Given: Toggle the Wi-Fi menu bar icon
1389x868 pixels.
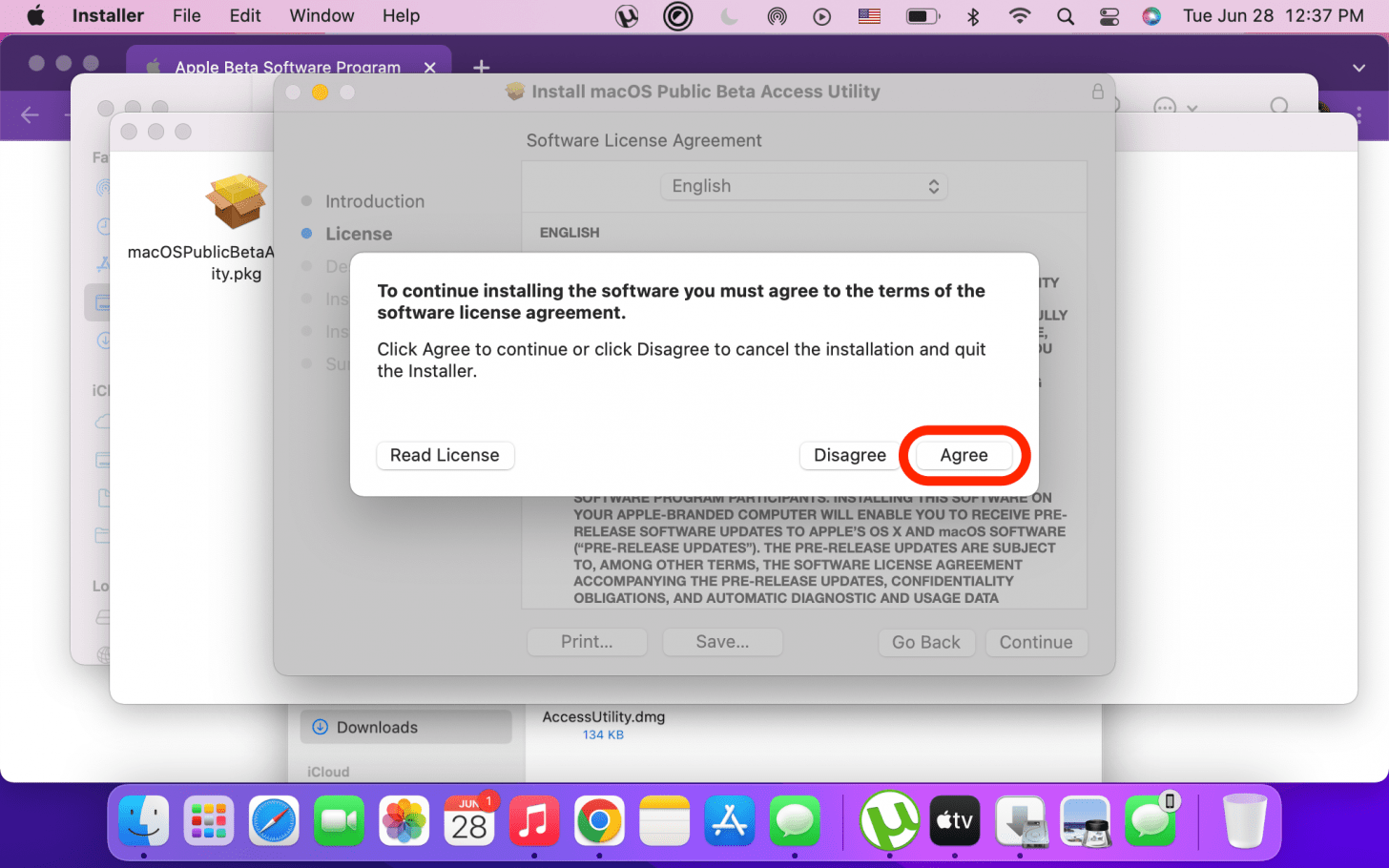Looking at the screenshot, I should coord(1020,16).
